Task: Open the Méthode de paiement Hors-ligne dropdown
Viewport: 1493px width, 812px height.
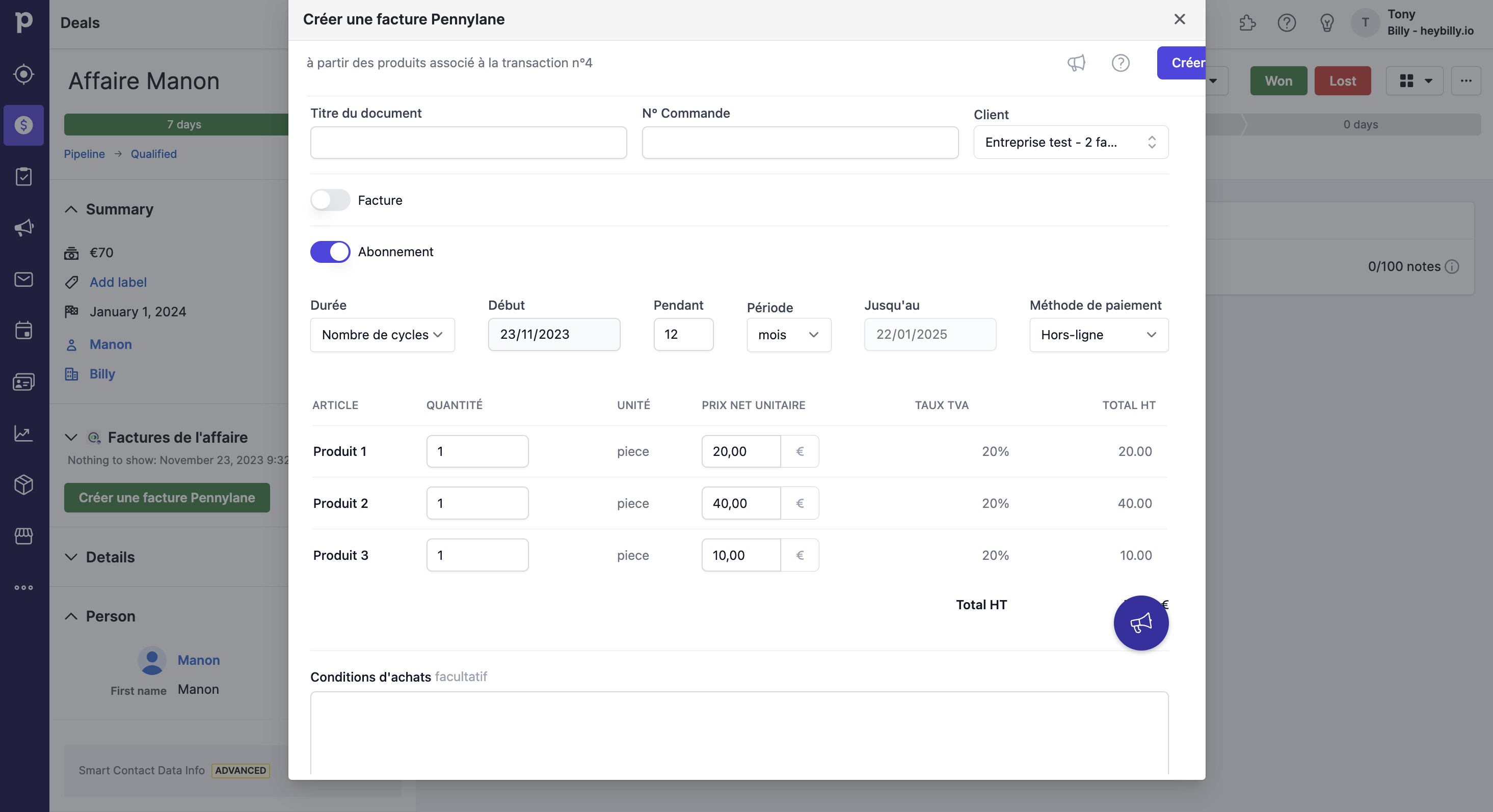Action: coord(1099,334)
